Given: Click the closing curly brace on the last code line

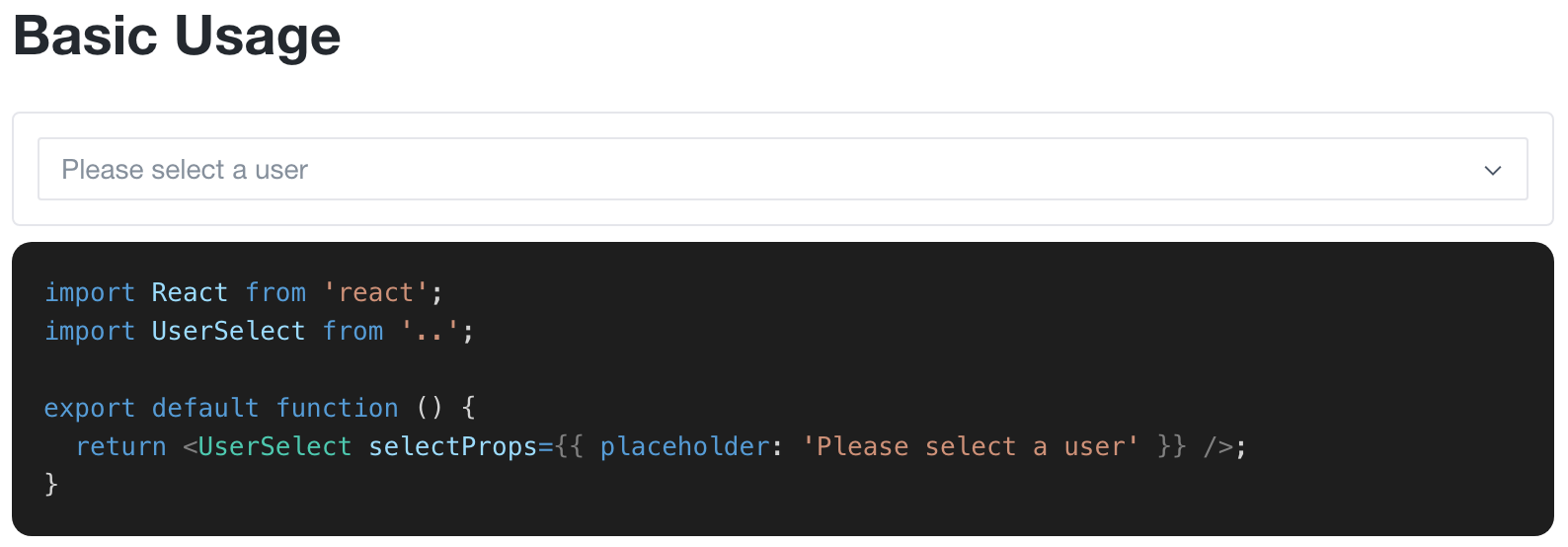Looking at the screenshot, I should click(51, 485).
